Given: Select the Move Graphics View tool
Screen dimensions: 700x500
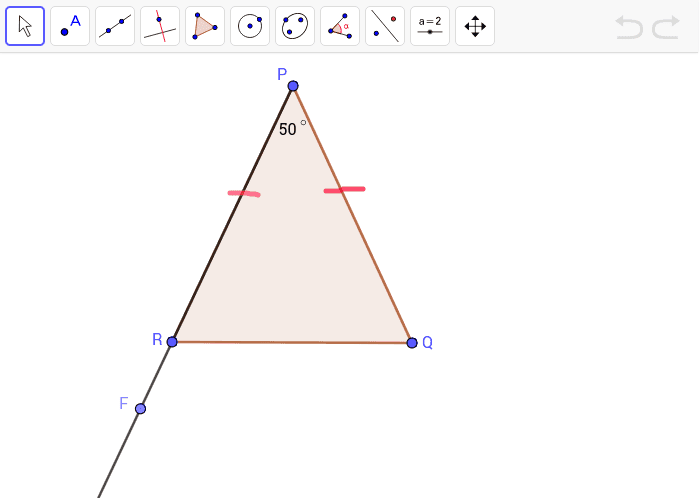Looking at the screenshot, I should pos(475,26).
